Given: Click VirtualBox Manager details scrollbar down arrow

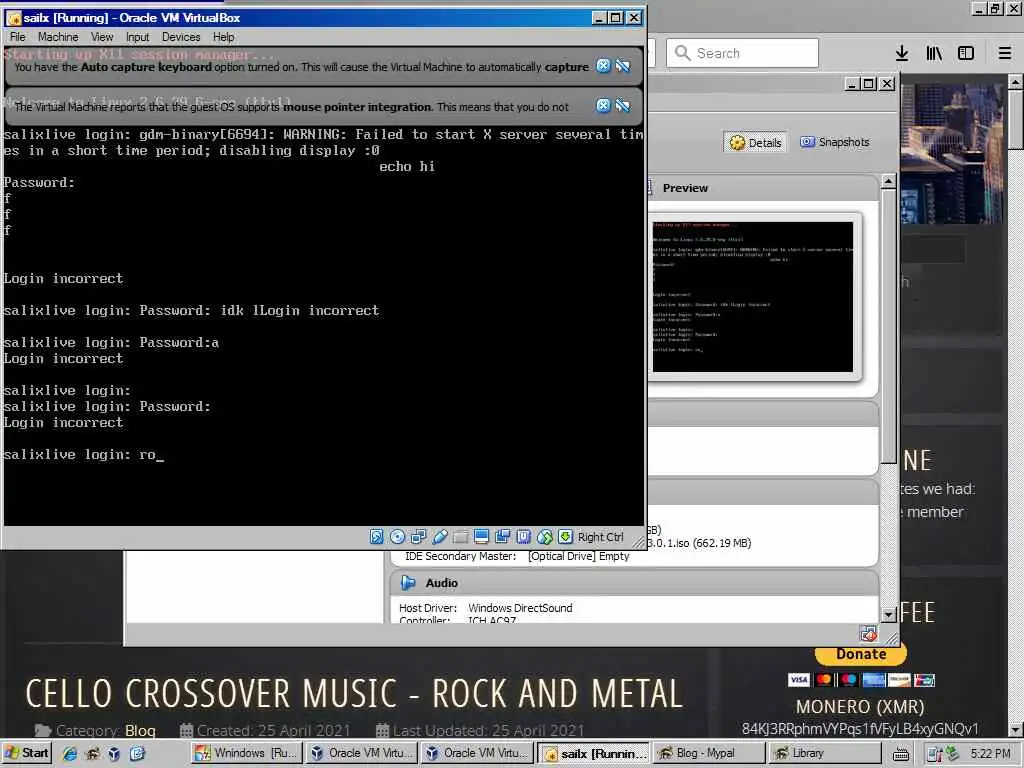Looking at the screenshot, I should pos(888,615).
